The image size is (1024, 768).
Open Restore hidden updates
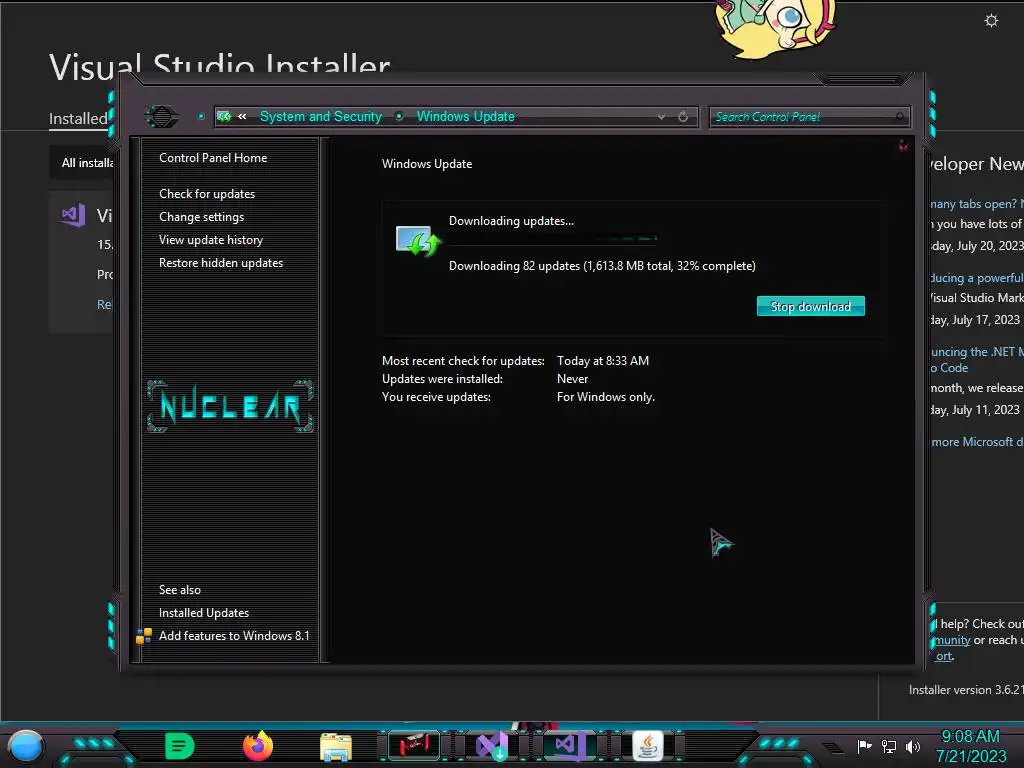(221, 263)
